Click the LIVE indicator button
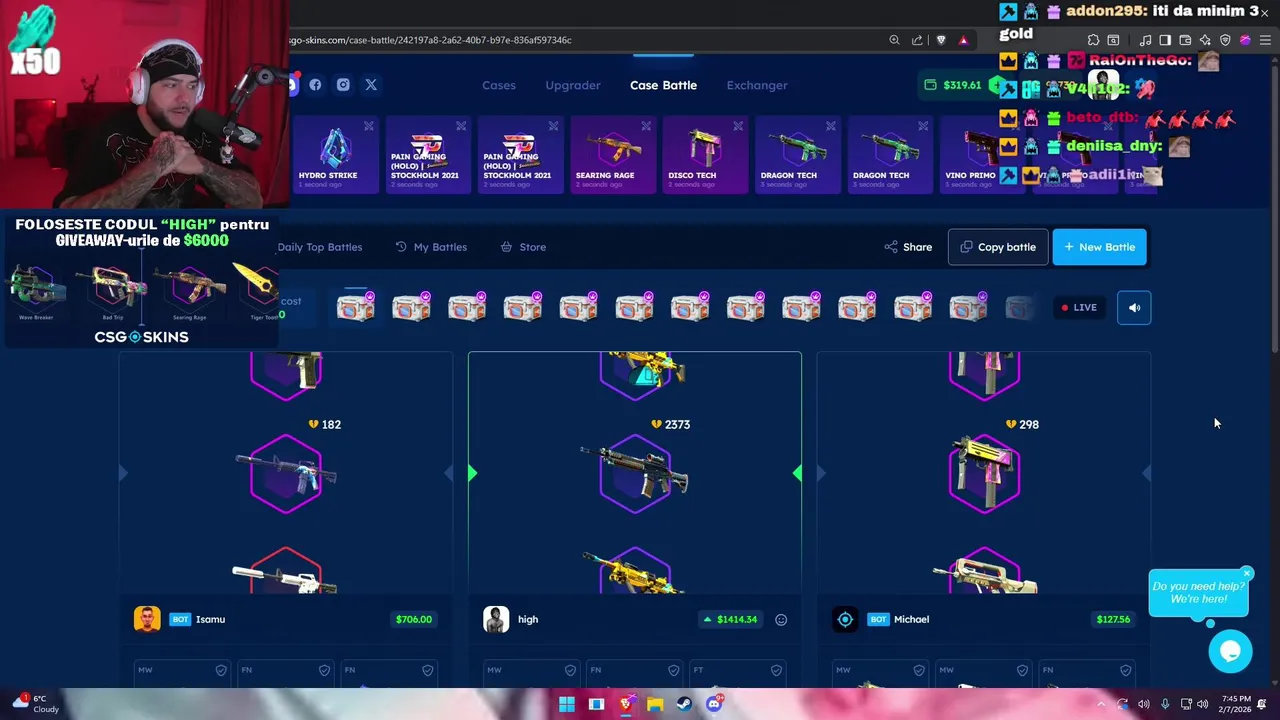 1079,308
